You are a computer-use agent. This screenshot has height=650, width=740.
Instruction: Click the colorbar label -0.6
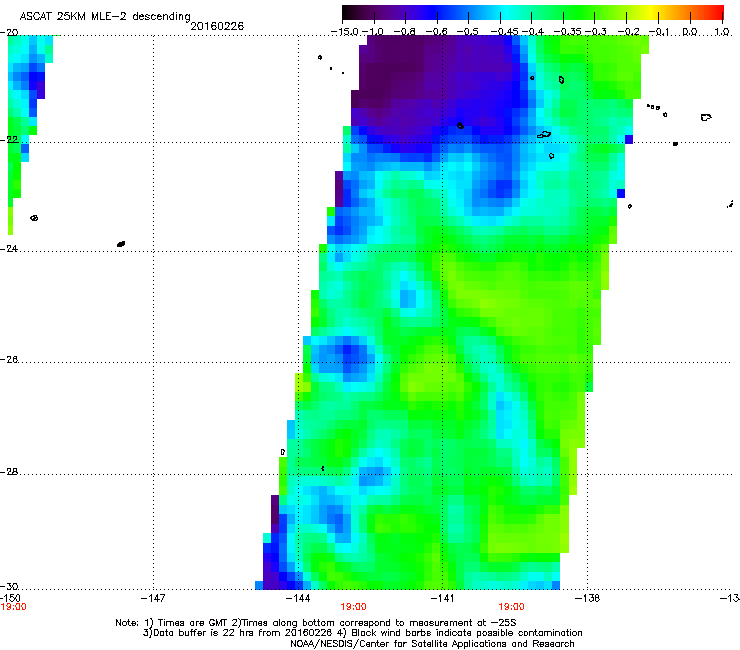click(436, 32)
